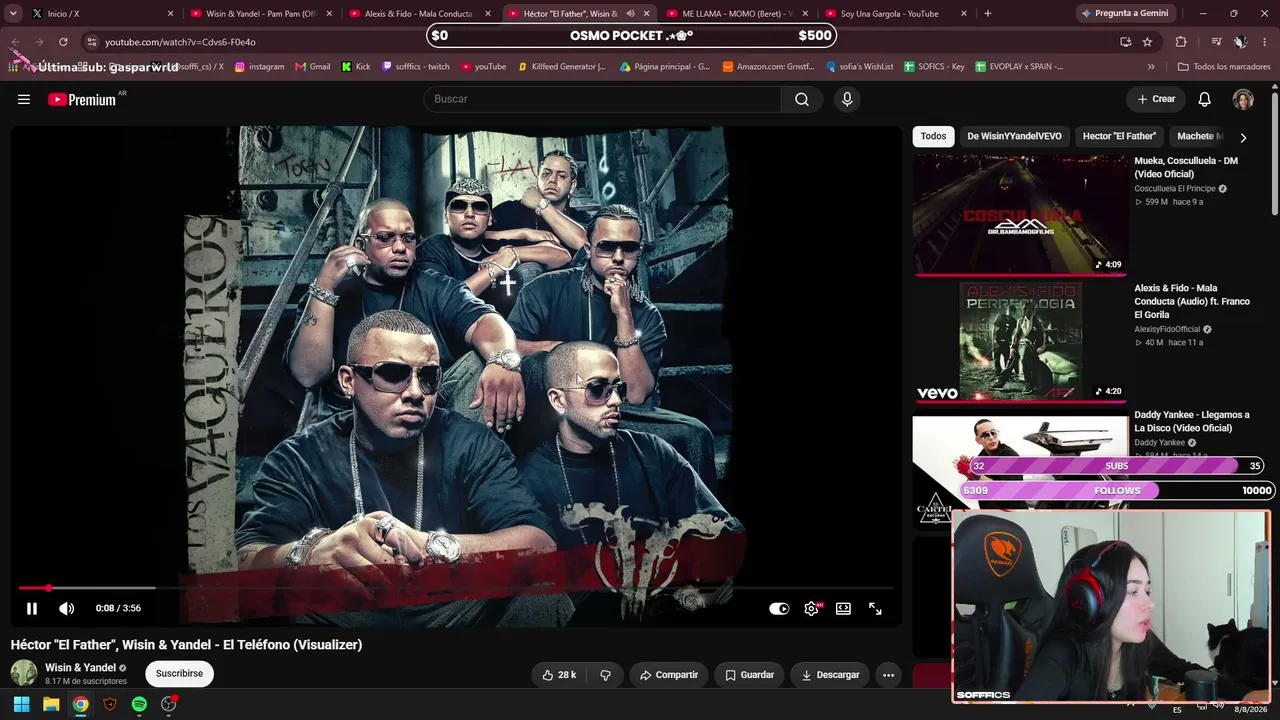The width and height of the screenshot is (1280, 720).
Task: Download the video with Descargar
Action: [x=830, y=675]
